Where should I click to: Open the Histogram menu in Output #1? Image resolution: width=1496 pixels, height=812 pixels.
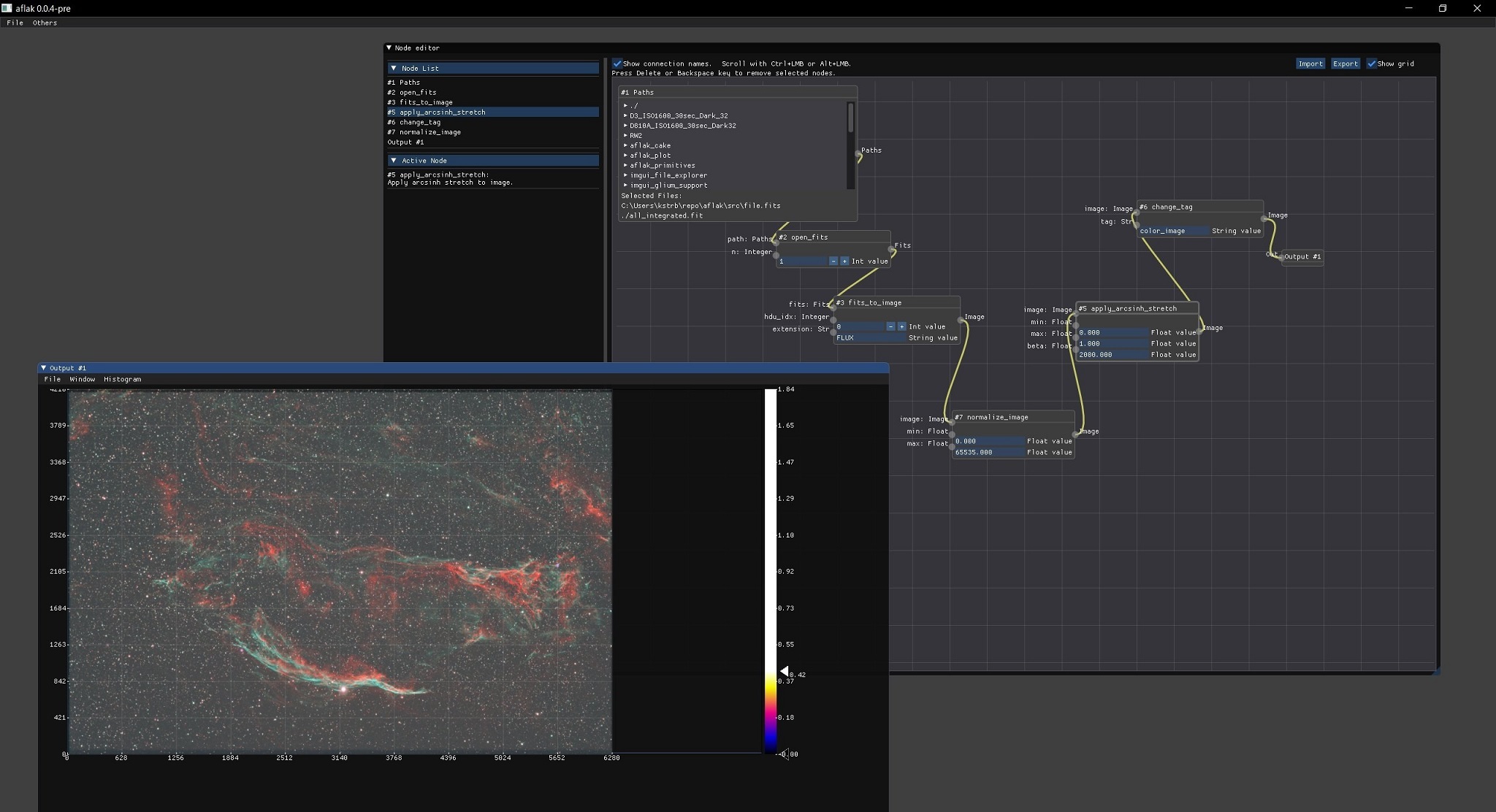(123, 379)
